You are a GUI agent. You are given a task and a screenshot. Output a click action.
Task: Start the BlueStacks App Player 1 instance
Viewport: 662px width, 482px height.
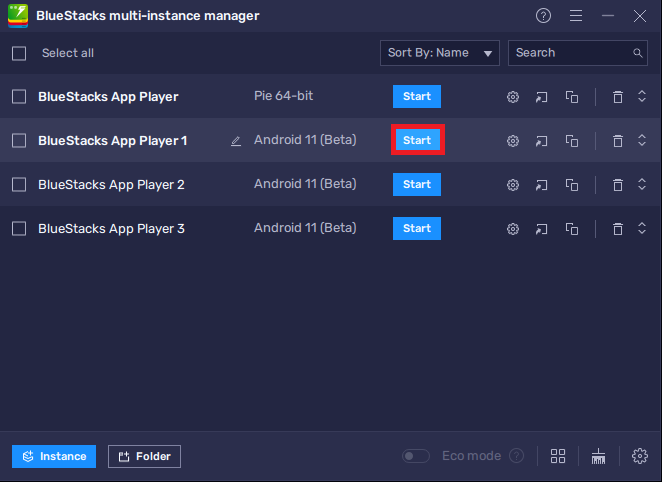point(417,141)
